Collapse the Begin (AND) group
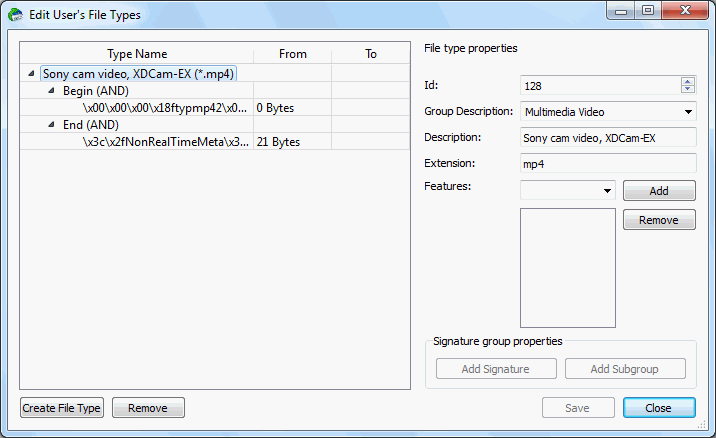Viewport: 716px width, 438px height. pos(51,91)
